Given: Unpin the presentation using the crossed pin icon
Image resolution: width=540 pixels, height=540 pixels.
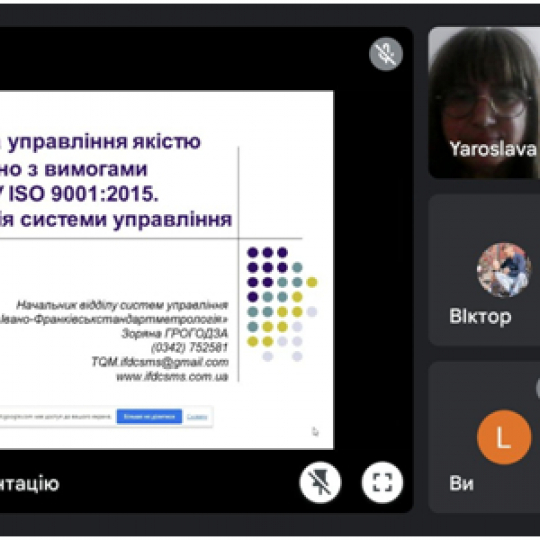Looking at the screenshot, I should pos(320,482).
